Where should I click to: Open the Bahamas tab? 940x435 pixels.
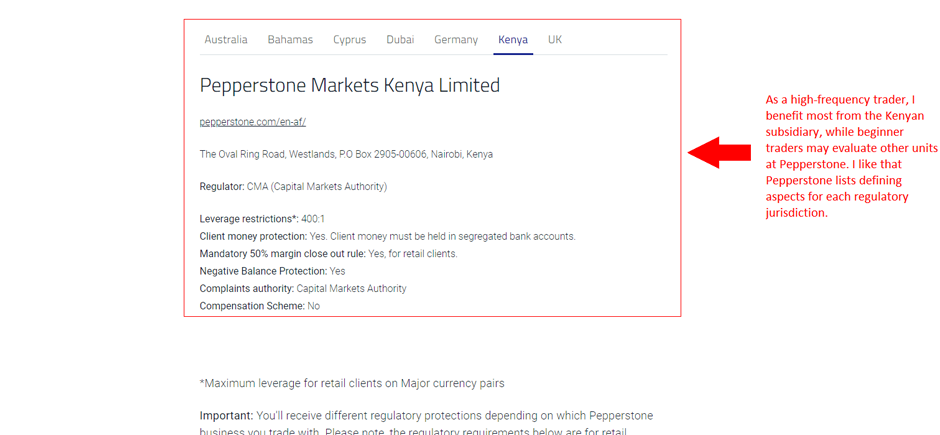290,40
